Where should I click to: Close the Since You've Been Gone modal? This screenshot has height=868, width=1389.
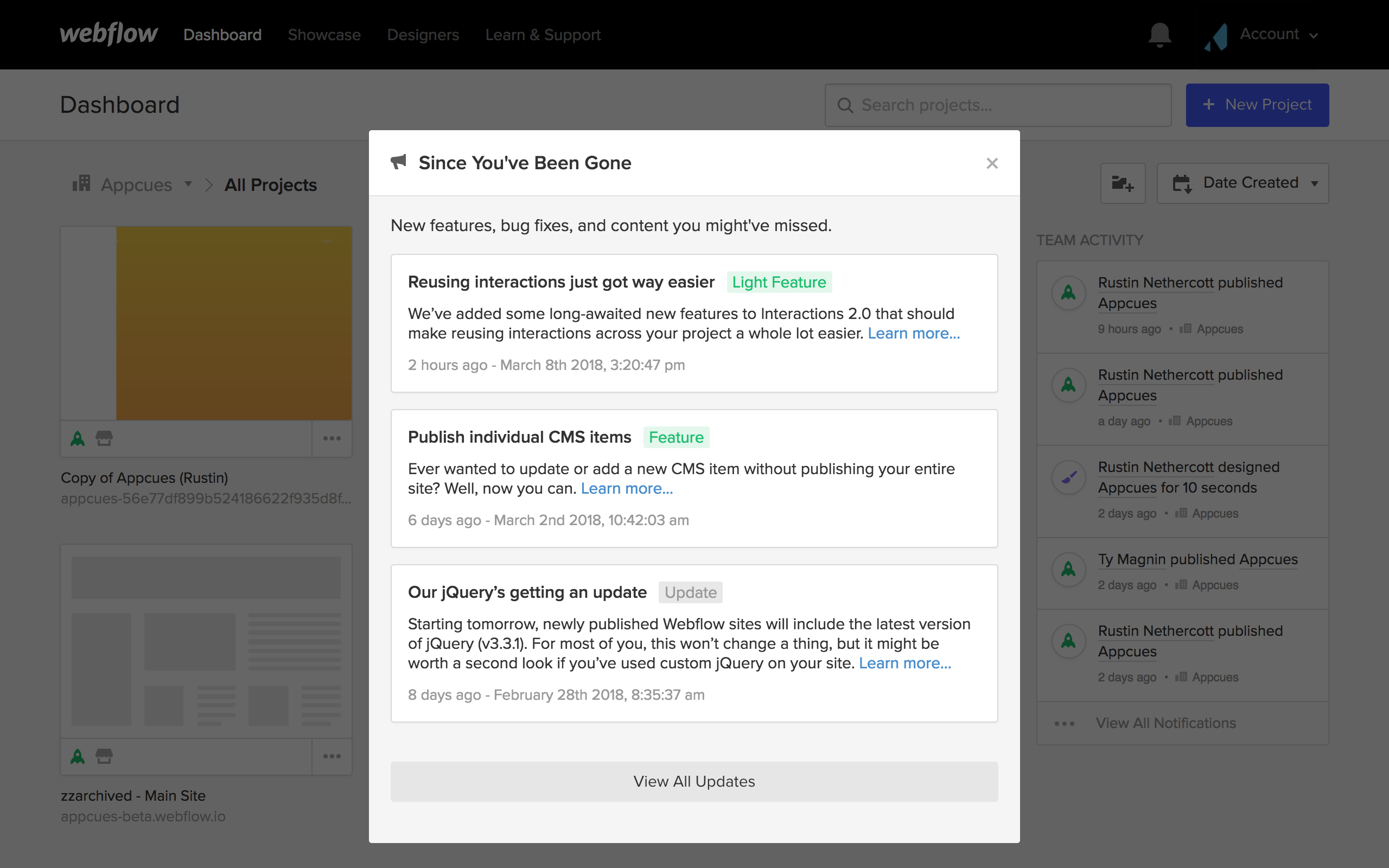pyautogui.click(x=992, y=164)
